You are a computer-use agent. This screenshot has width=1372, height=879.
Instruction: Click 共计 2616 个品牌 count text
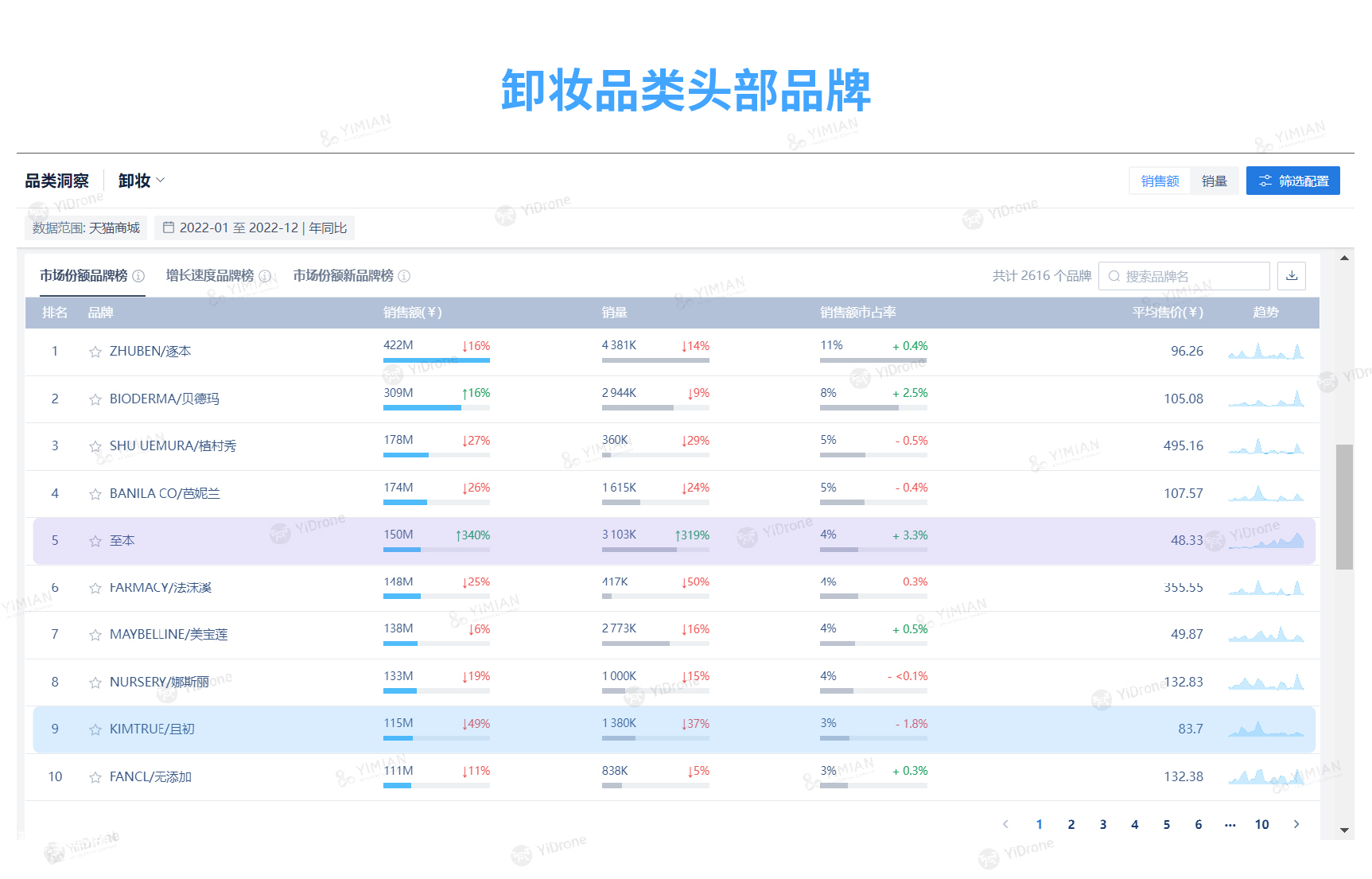point(1042,275)
